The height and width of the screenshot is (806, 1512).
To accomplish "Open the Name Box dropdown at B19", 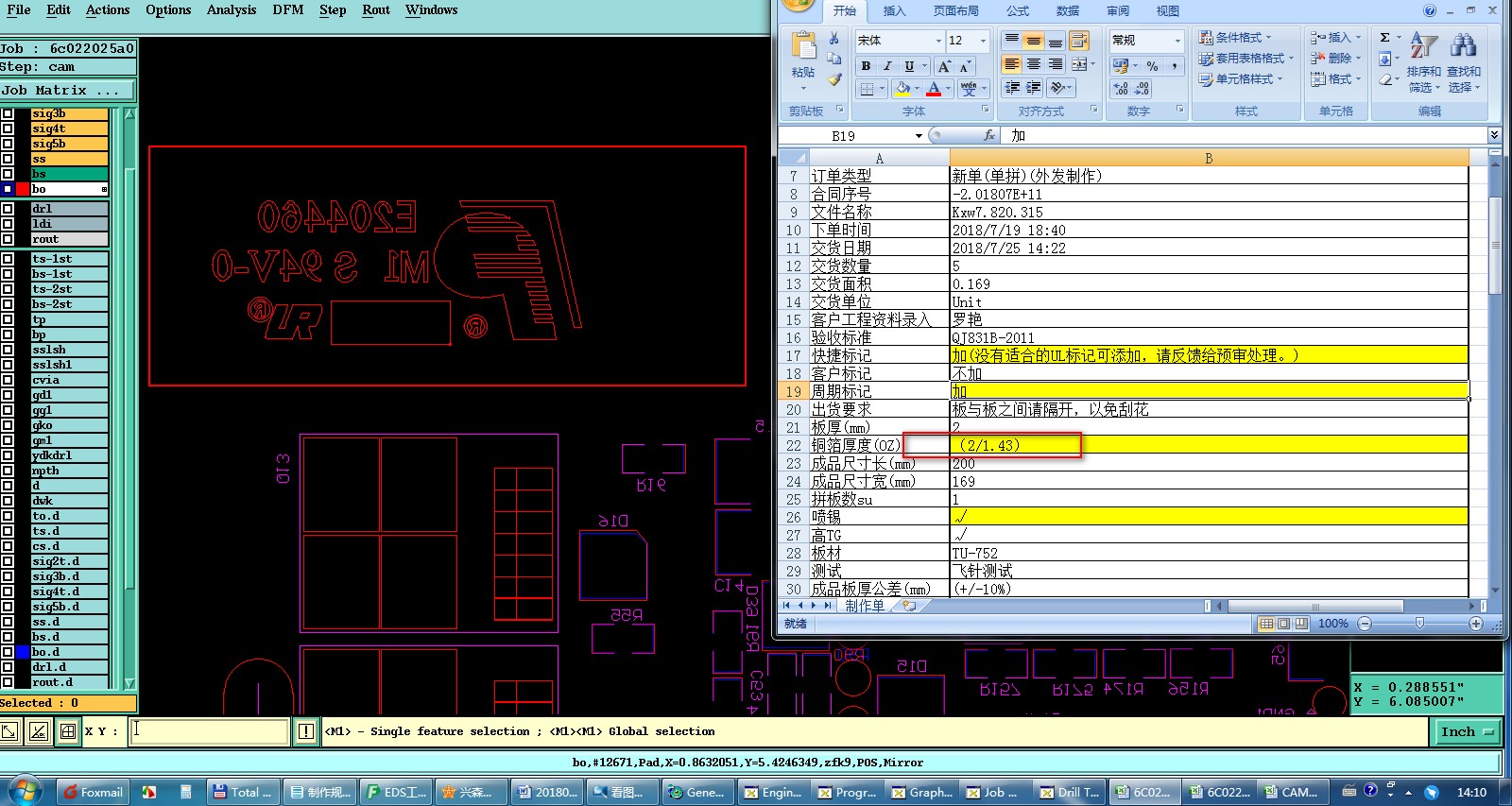I will tap(919, 136).
